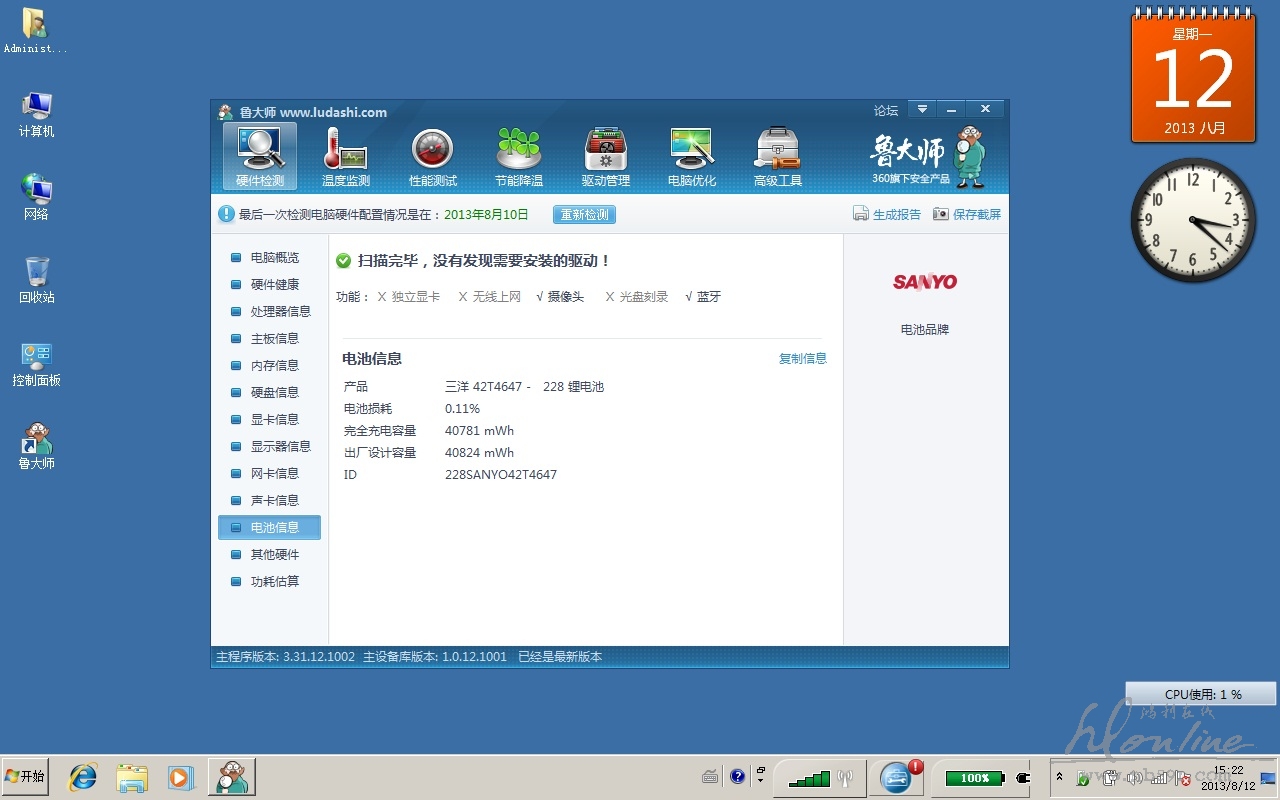Select 处理器信息 in the sidebar

(x=280, y=312)
